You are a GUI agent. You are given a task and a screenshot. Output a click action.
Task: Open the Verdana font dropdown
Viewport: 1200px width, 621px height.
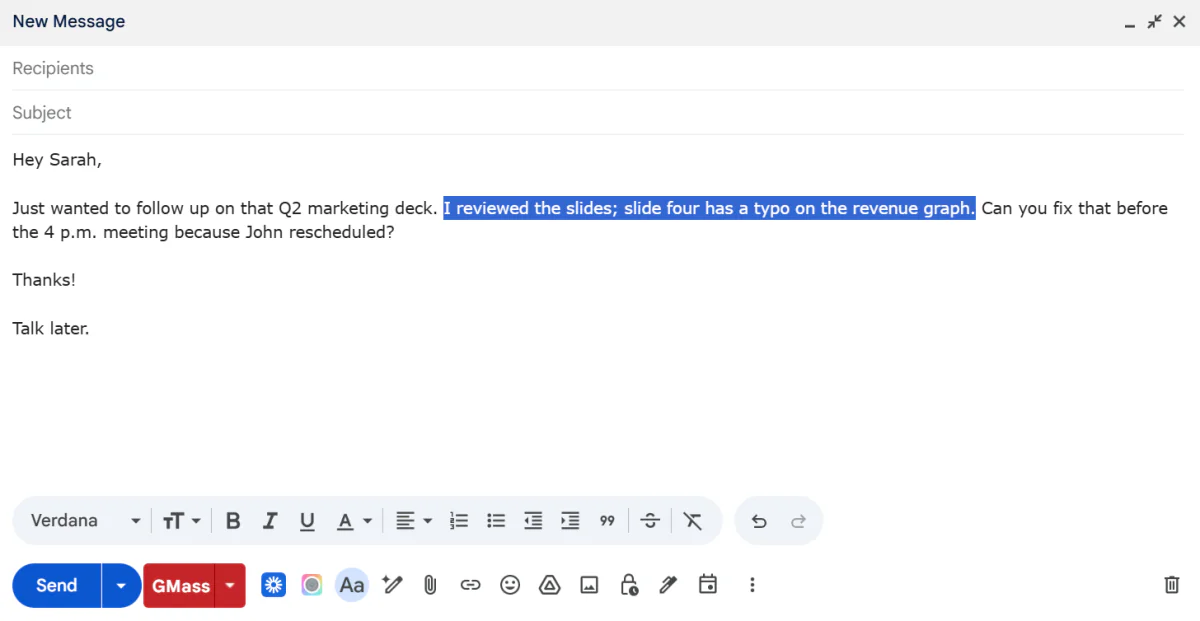(x=86, y=521)
